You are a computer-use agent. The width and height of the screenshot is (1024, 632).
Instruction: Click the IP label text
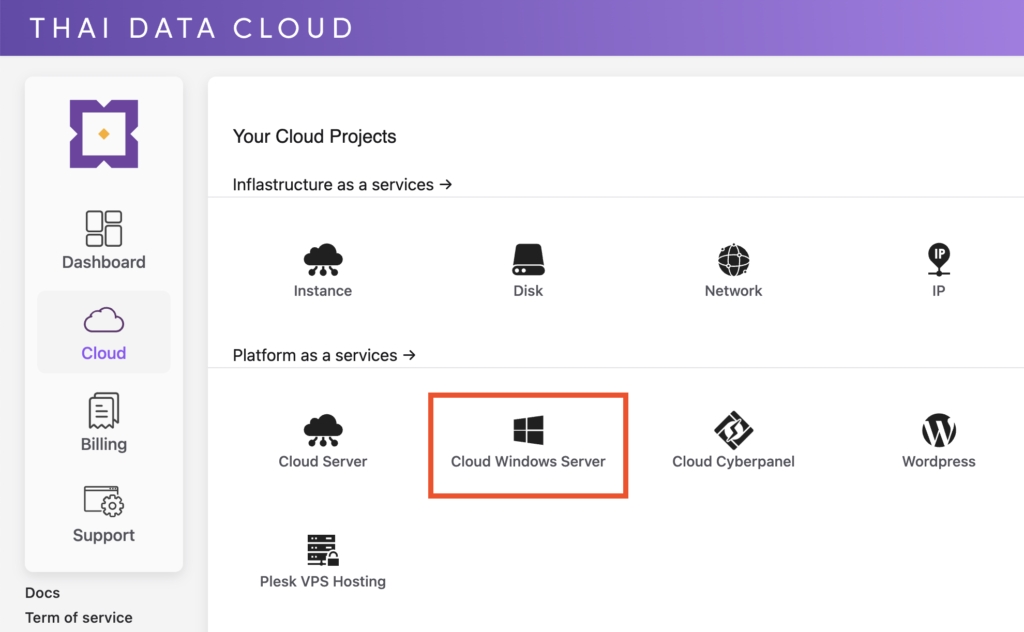(938, 291)
